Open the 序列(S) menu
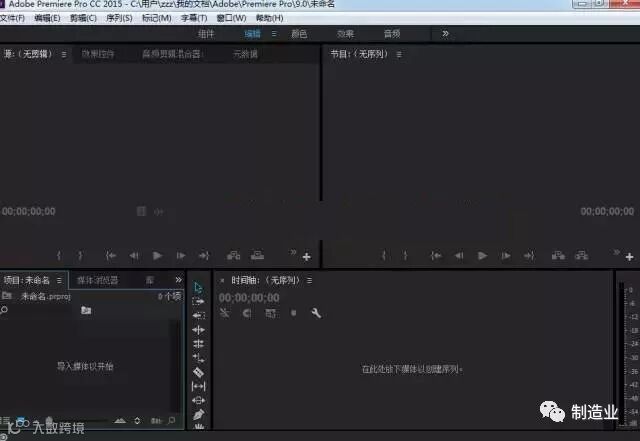 (x=119, y=18)
